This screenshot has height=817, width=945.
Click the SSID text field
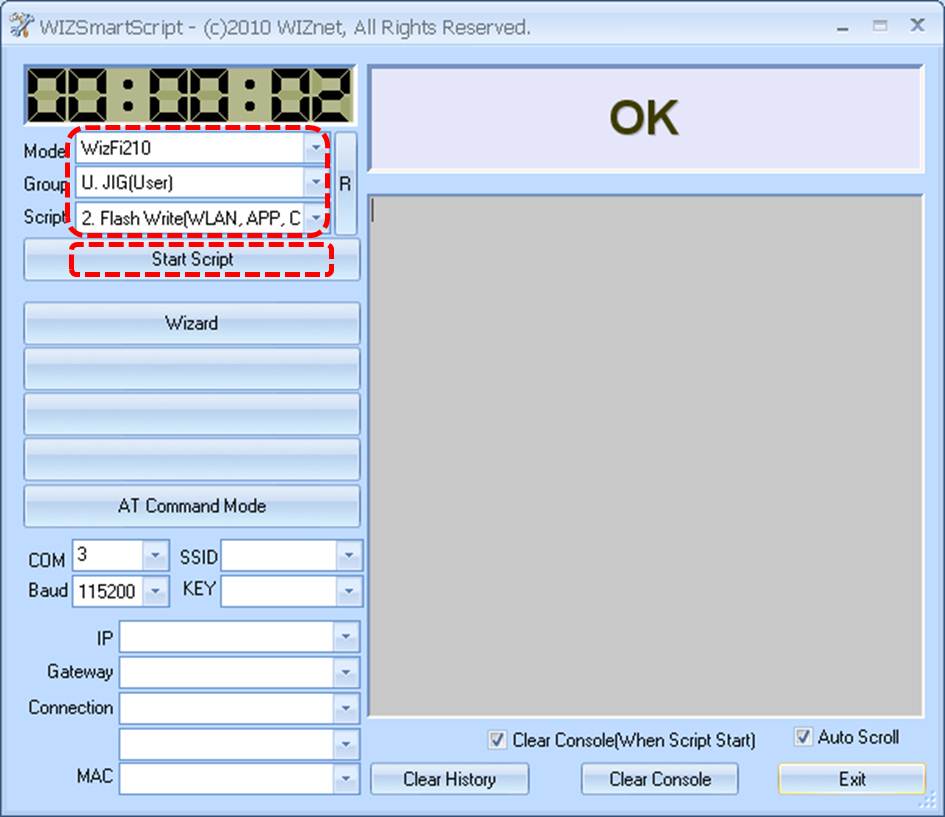279,556
